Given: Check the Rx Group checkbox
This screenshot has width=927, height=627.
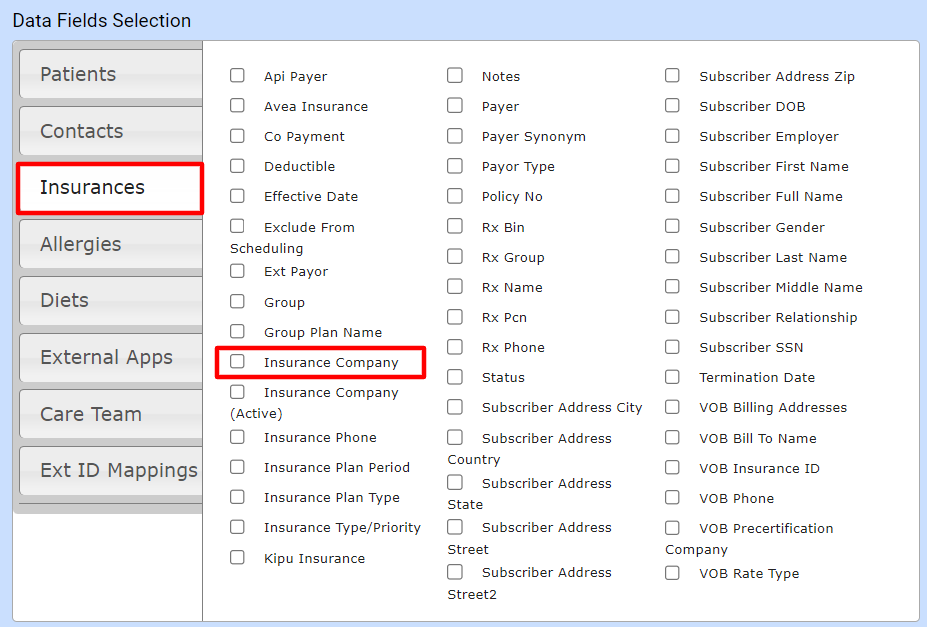Looking at the screenshot, I should (455, 257).
